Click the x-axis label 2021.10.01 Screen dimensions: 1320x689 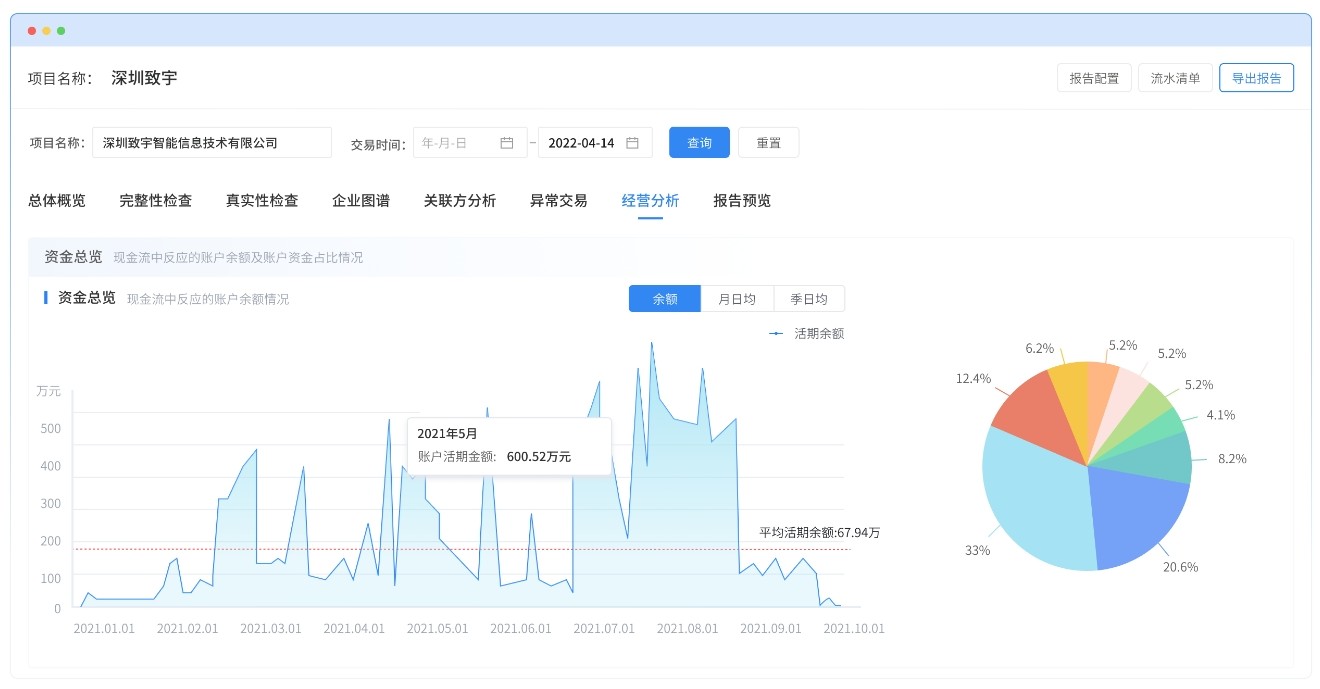click(854, 629)
